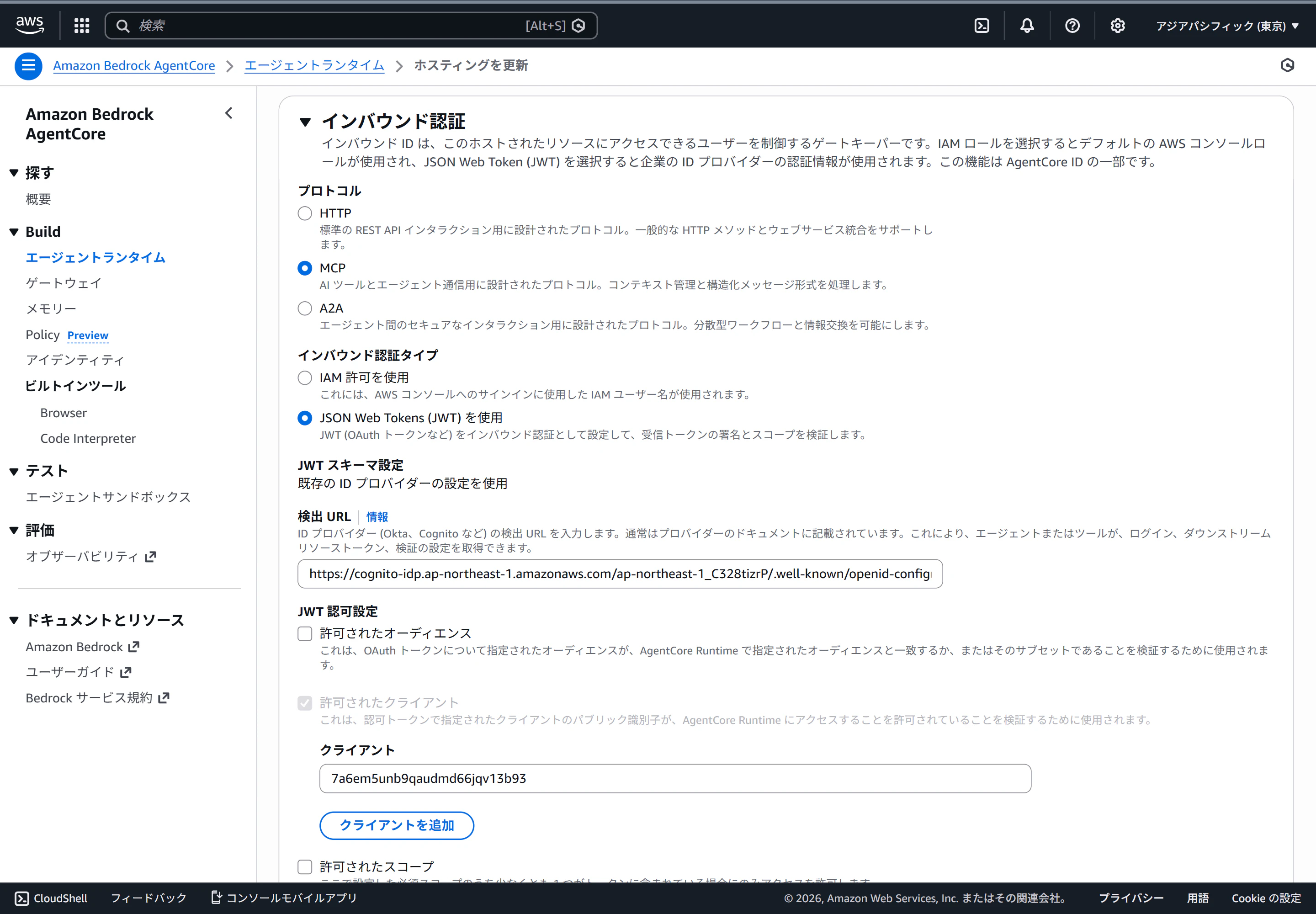Collapse the テスト sidebar group
This screenshot has height=914, width=1316.
pos(14,471)
